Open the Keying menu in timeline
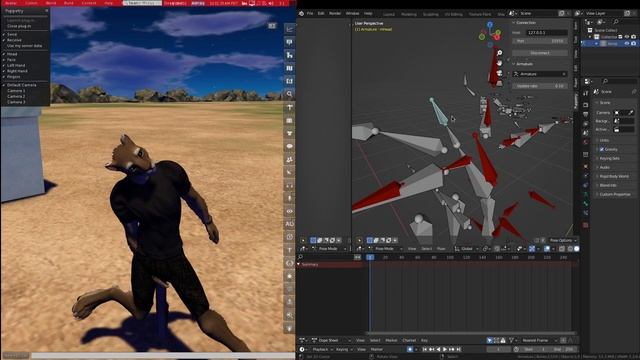The height and width of the screenshot is (360, 640). point(344,349)
